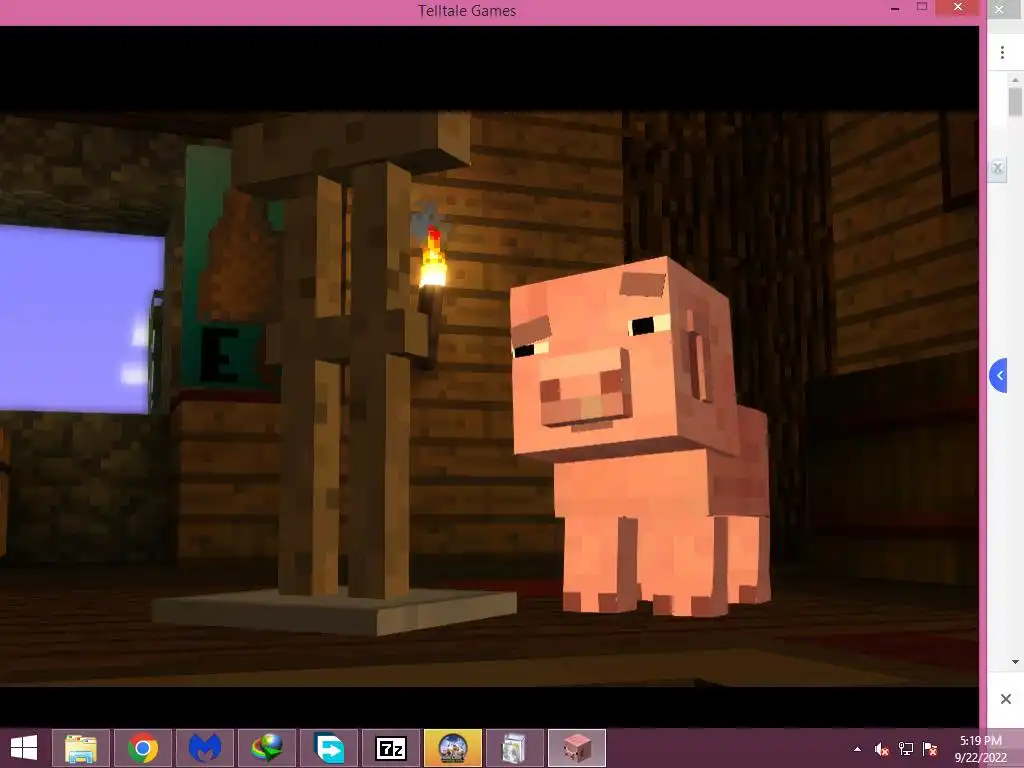Switch to the highlighted game launcher taskbar icon
The height and width of the screenshot is (768, 1024).
pos(453,748)
